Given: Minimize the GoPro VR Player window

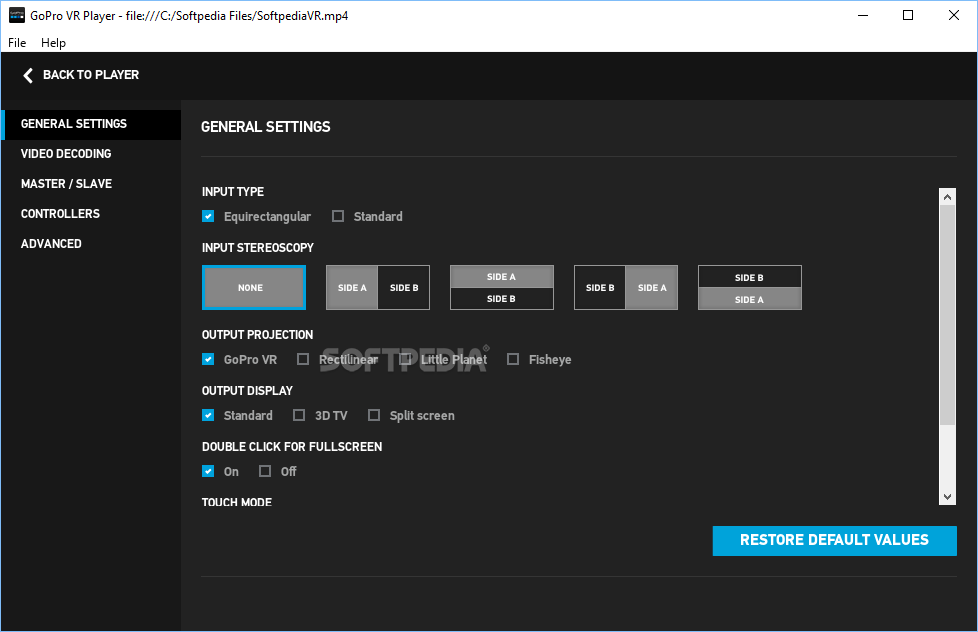Looking at the screenshot, I should pyautogui.click(x=863, y=16).
